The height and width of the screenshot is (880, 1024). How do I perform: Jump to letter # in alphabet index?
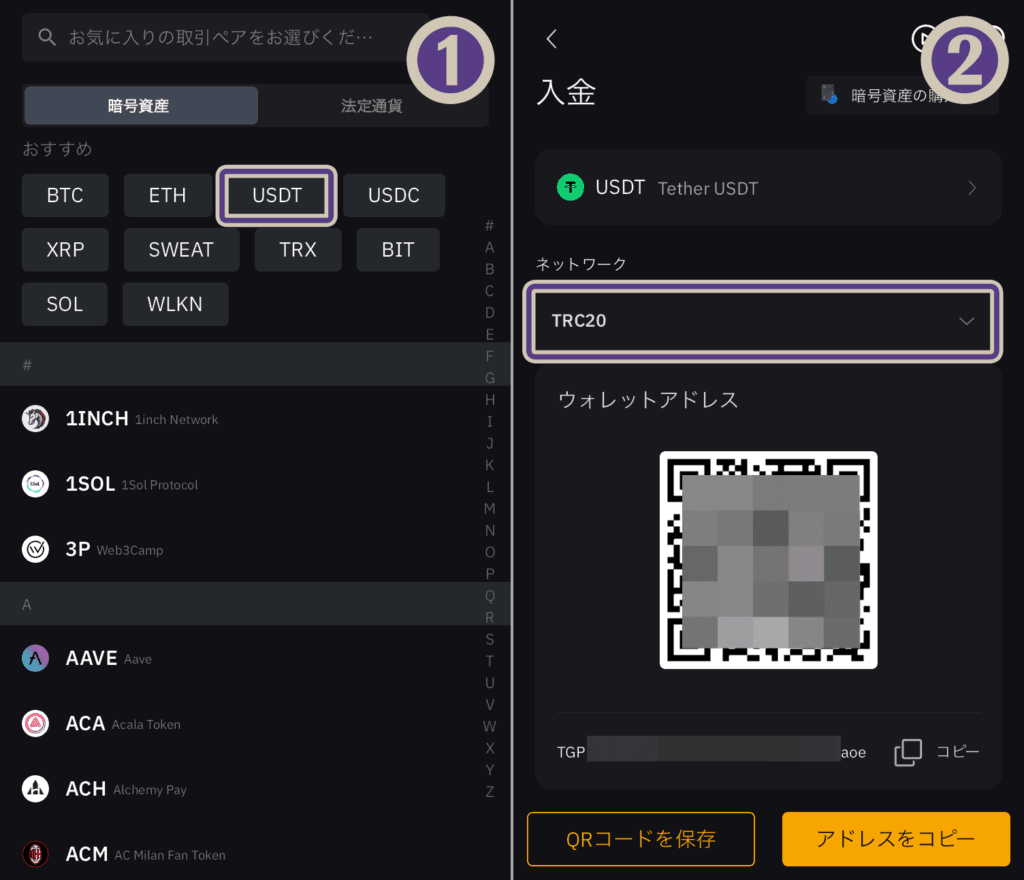489,226
